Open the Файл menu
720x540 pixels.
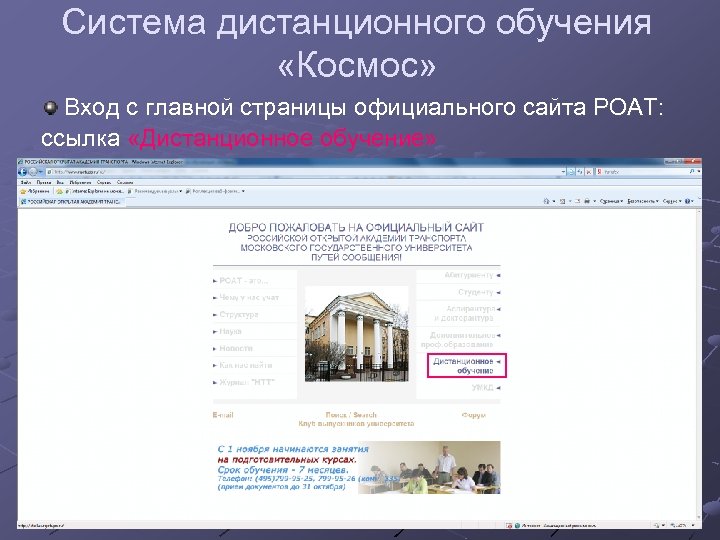26,182
